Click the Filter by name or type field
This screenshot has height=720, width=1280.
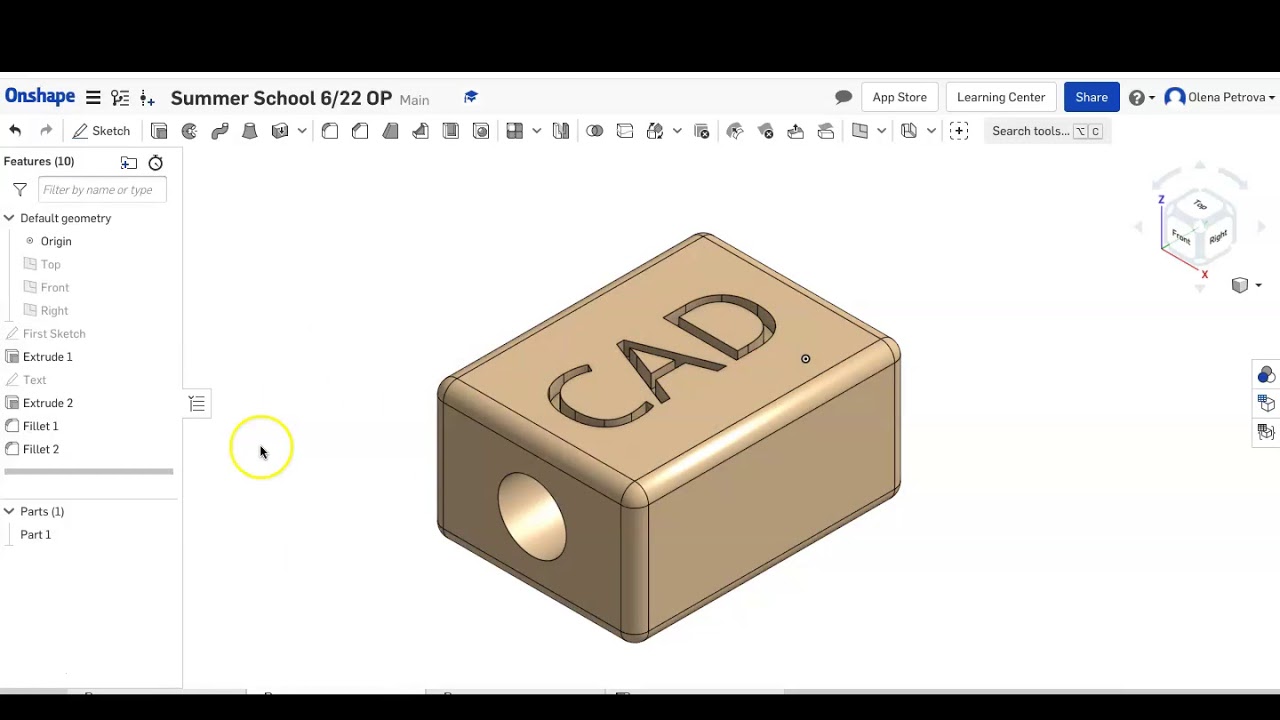coord(102,190)
